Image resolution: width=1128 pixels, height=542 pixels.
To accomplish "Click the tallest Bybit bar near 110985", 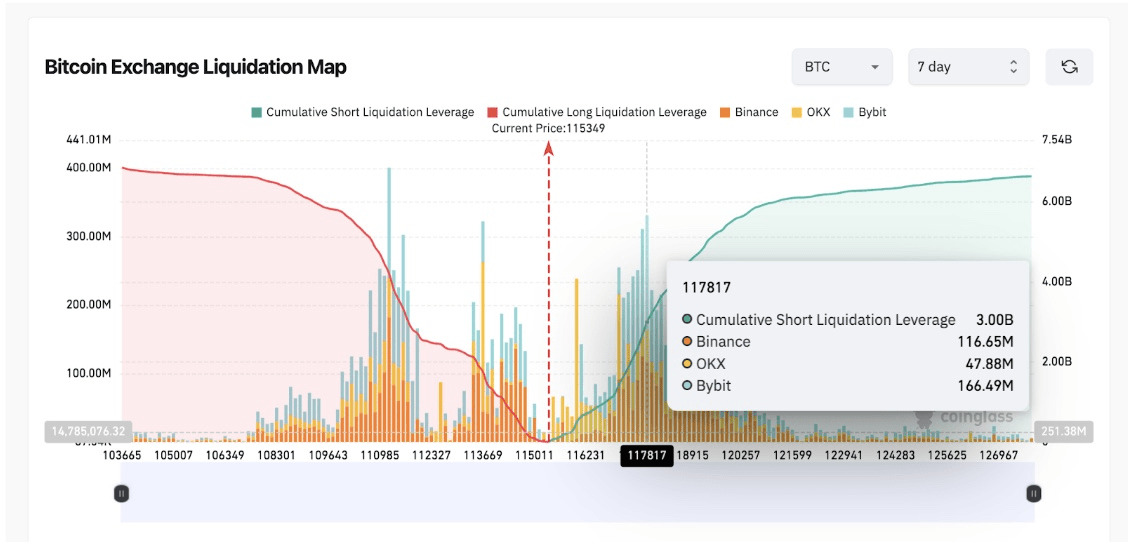I will pyautogui.click(x=389, y=219).
